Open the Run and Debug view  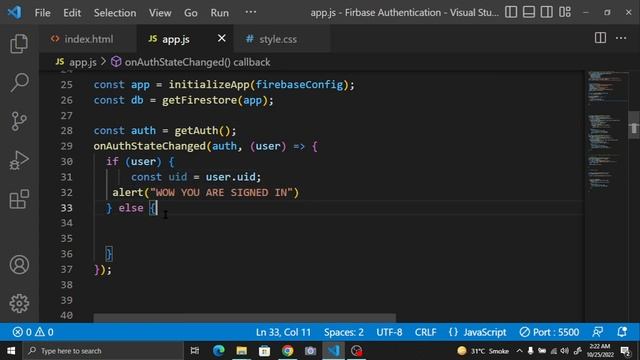[x=19, y=160]
